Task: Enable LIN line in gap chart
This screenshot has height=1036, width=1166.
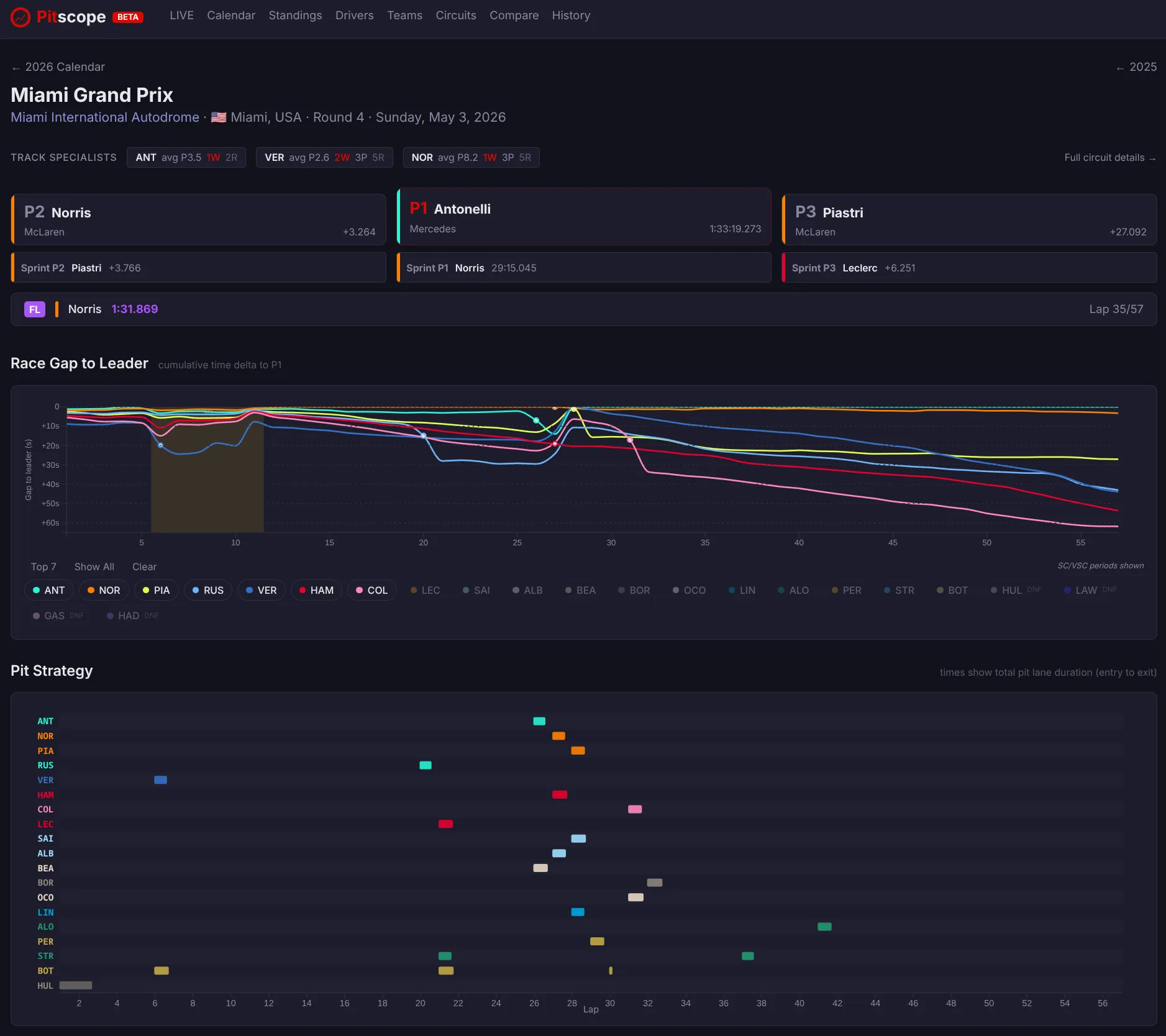Action: [x=742, y=590]
